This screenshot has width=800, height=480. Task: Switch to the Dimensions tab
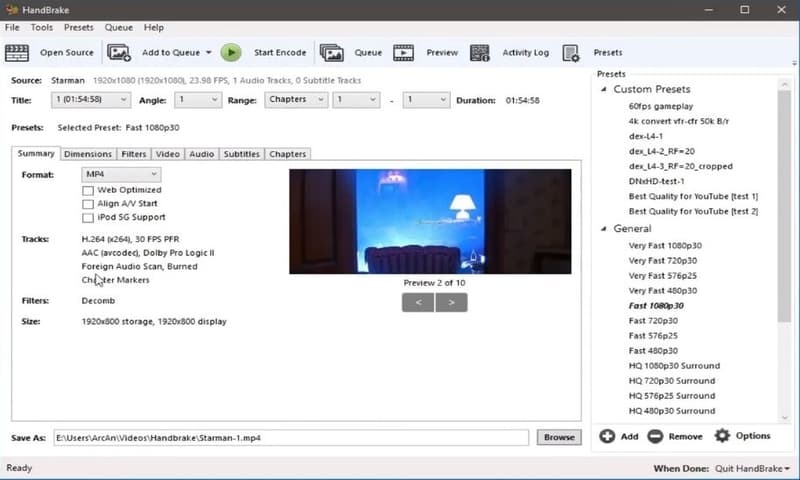[88, 154]
